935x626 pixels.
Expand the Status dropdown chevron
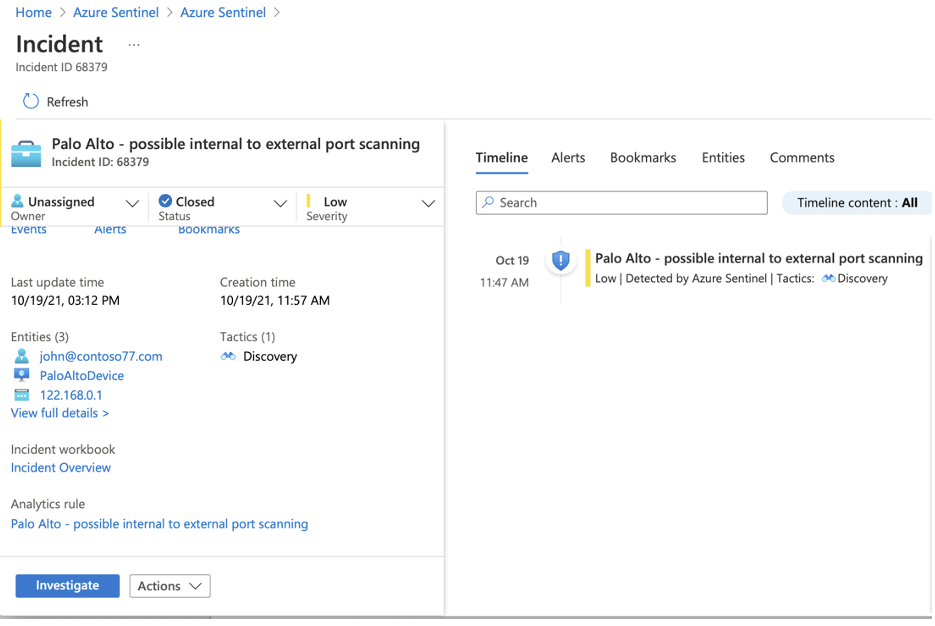[x=280, y=203]
